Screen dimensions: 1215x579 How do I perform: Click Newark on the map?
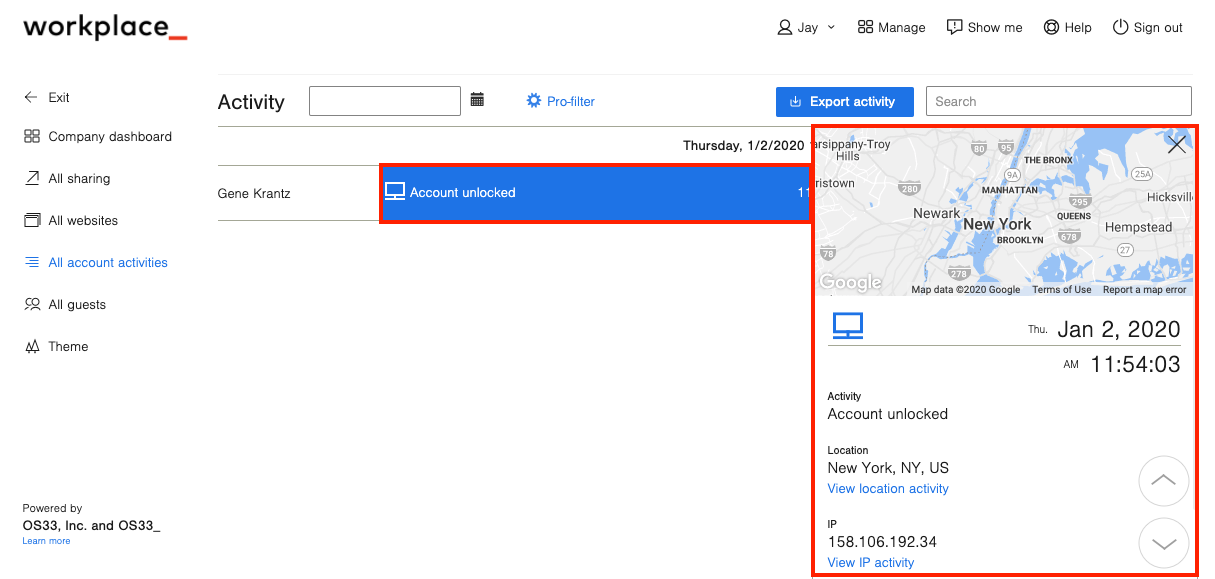pyautogui.click(x=937, y=213)
